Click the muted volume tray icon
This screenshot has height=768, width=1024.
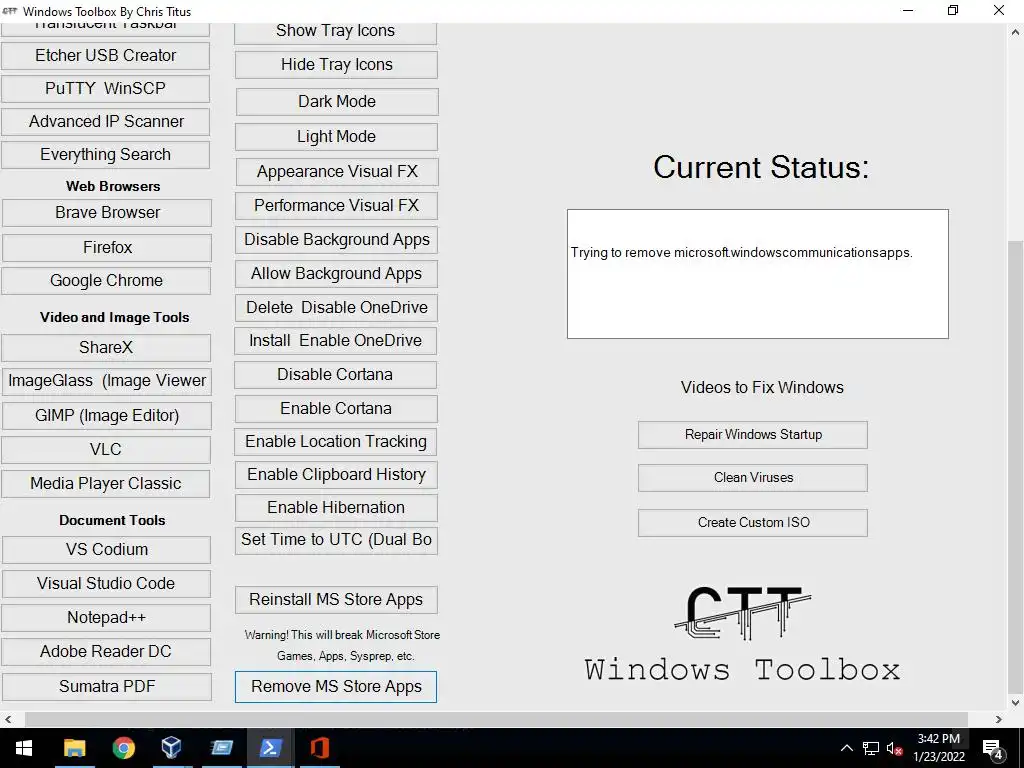(894, 748)
